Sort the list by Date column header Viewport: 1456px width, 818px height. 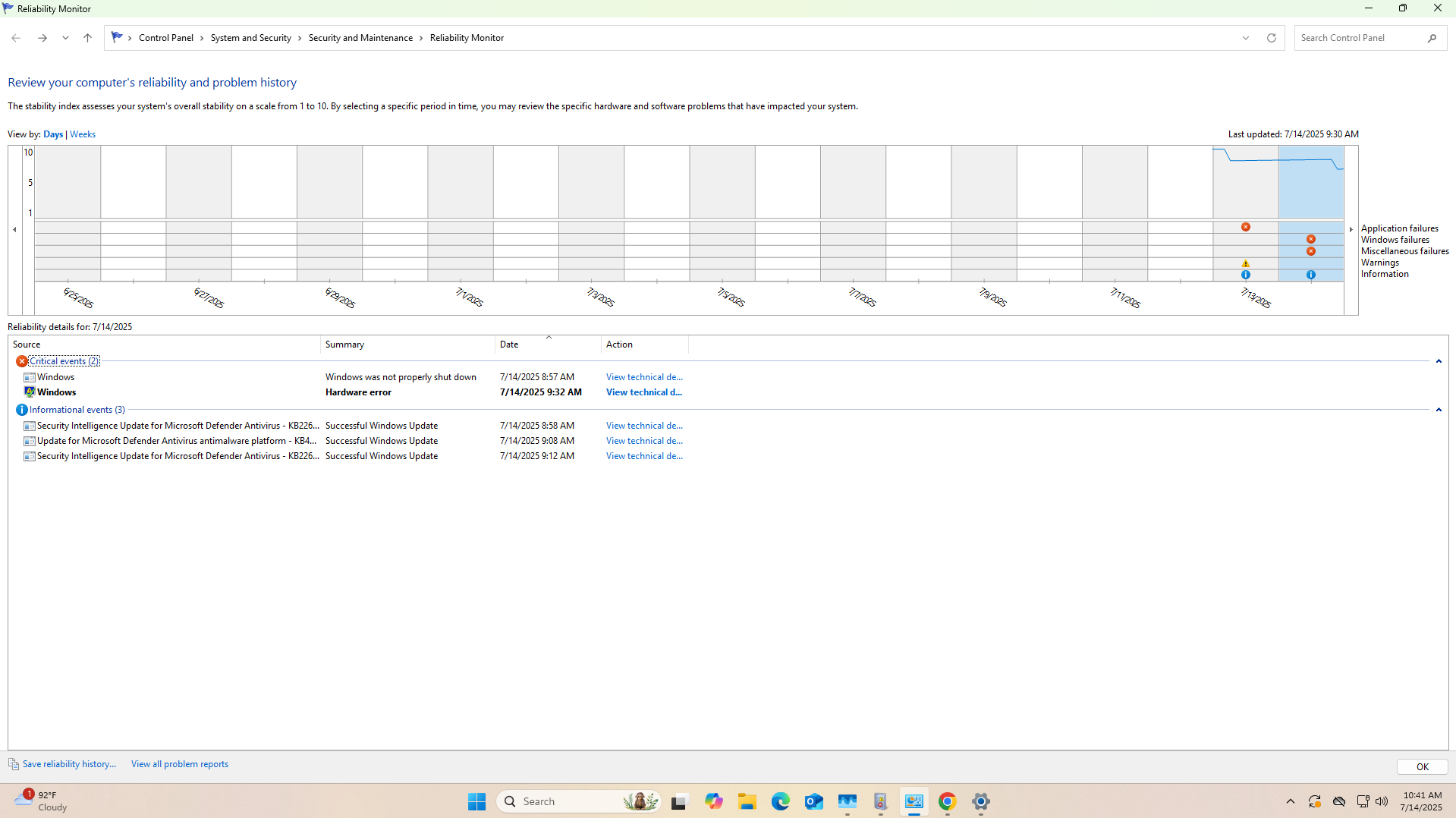click(x=509, y=345)
